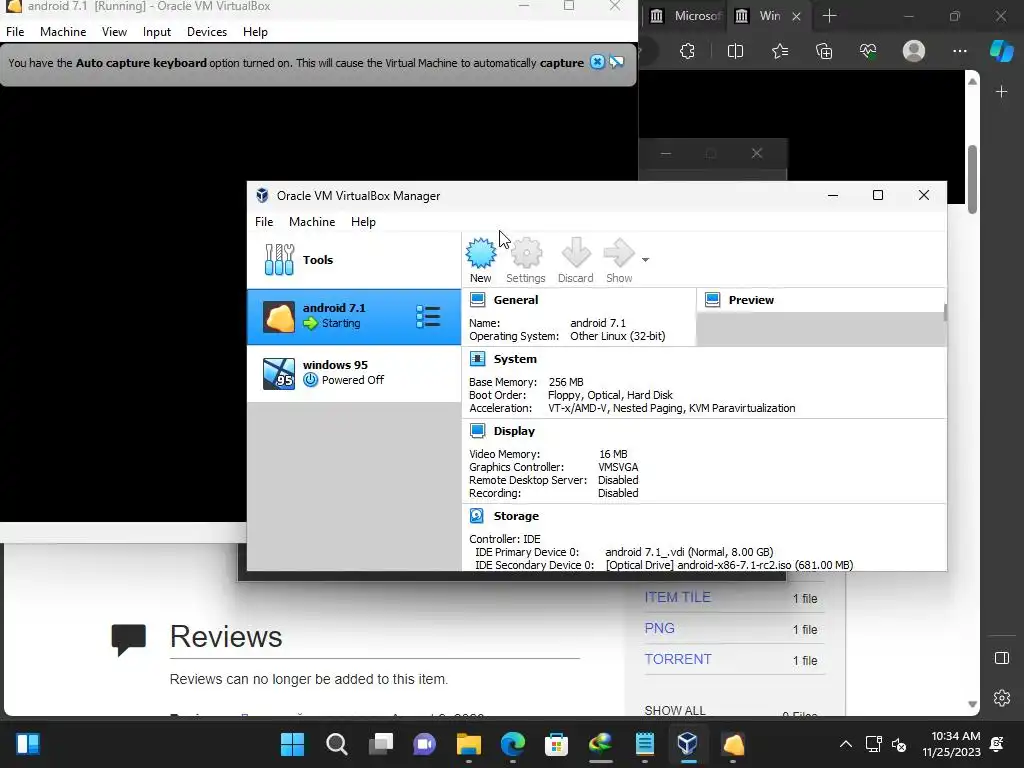Image resolution: width=1024 pixels, height=768 pixels.
Task: Click the System section header
Action: [x=515, y=359]
